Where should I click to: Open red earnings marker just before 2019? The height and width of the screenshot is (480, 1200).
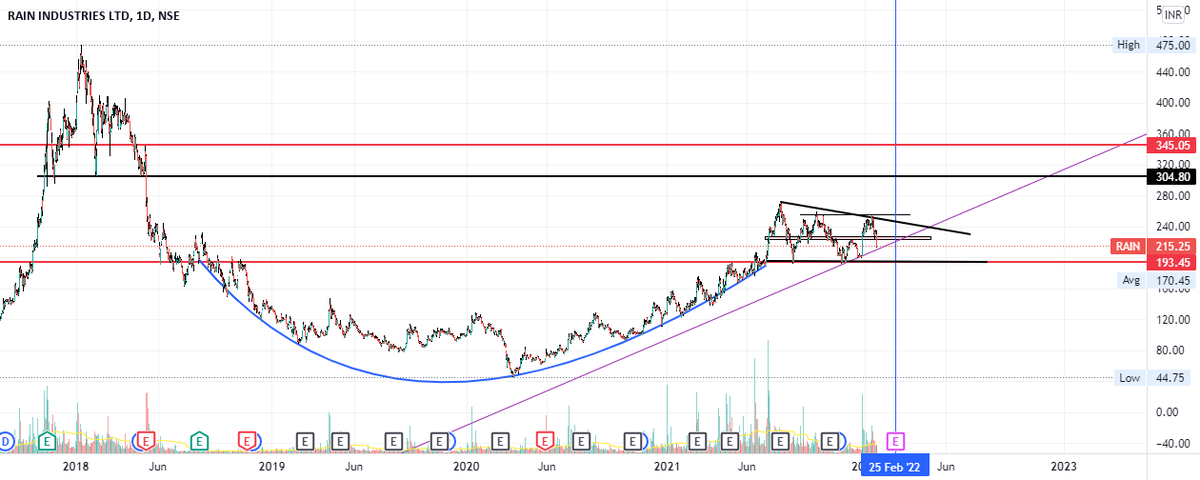pos(247,441)
